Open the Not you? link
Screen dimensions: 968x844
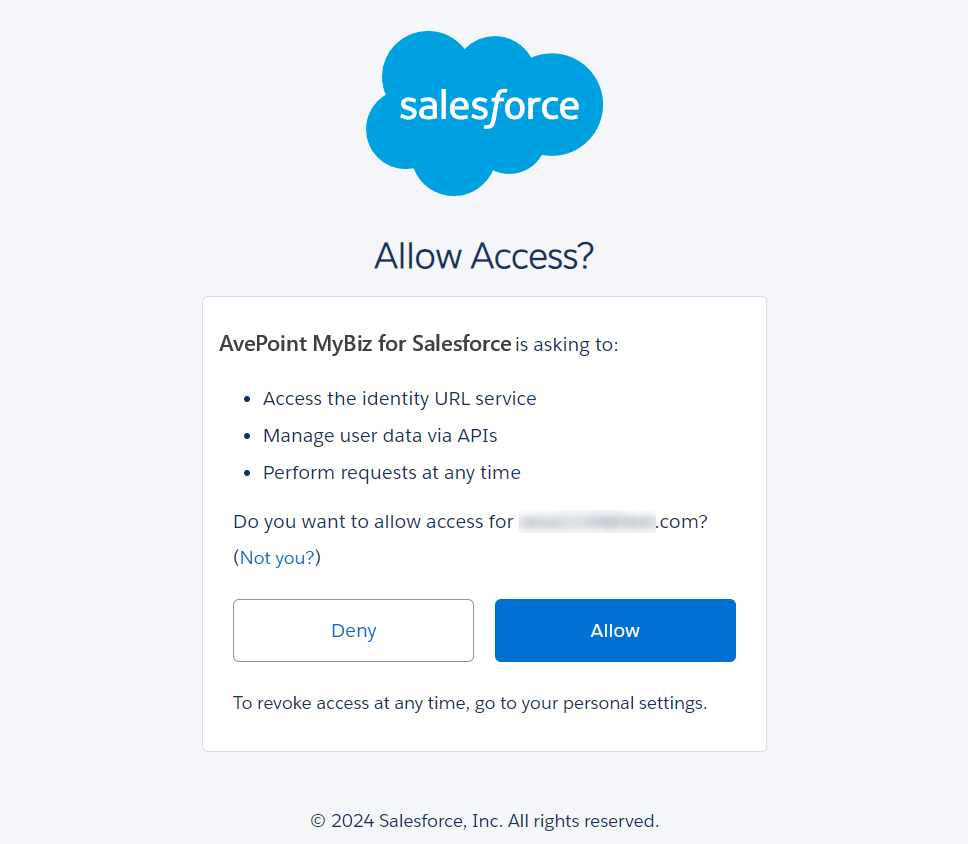(276, 558)
